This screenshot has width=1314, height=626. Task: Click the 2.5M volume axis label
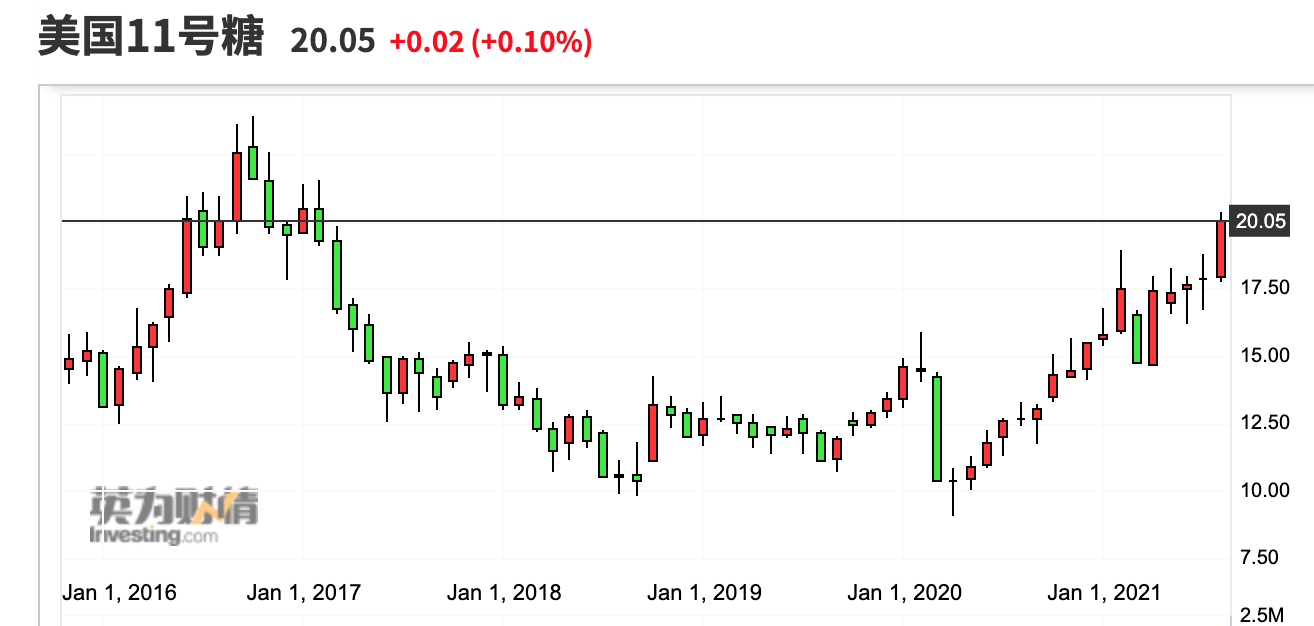coord(1262,614)
